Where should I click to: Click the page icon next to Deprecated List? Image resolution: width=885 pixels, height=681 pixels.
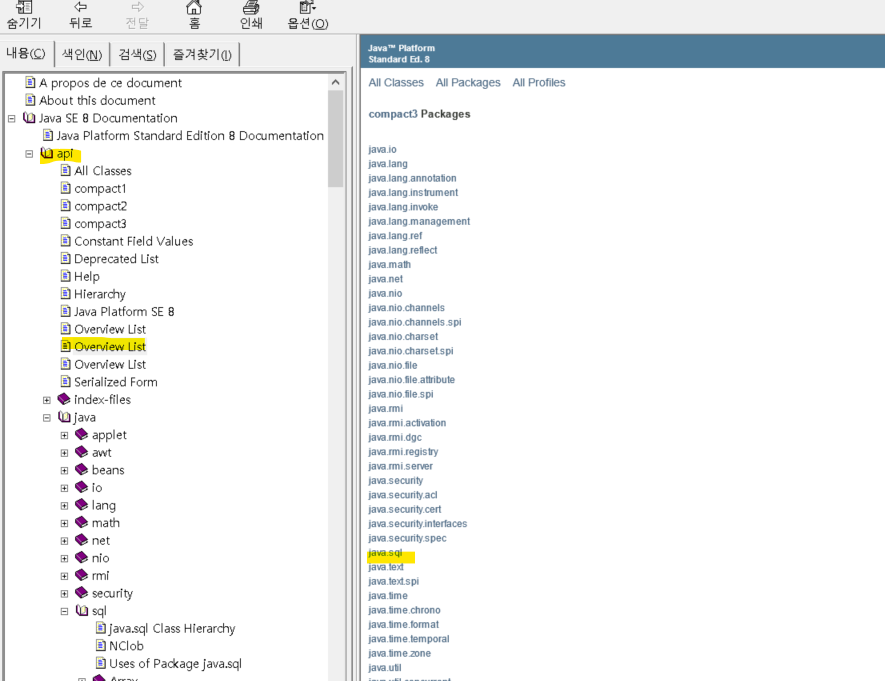[65, 258]
